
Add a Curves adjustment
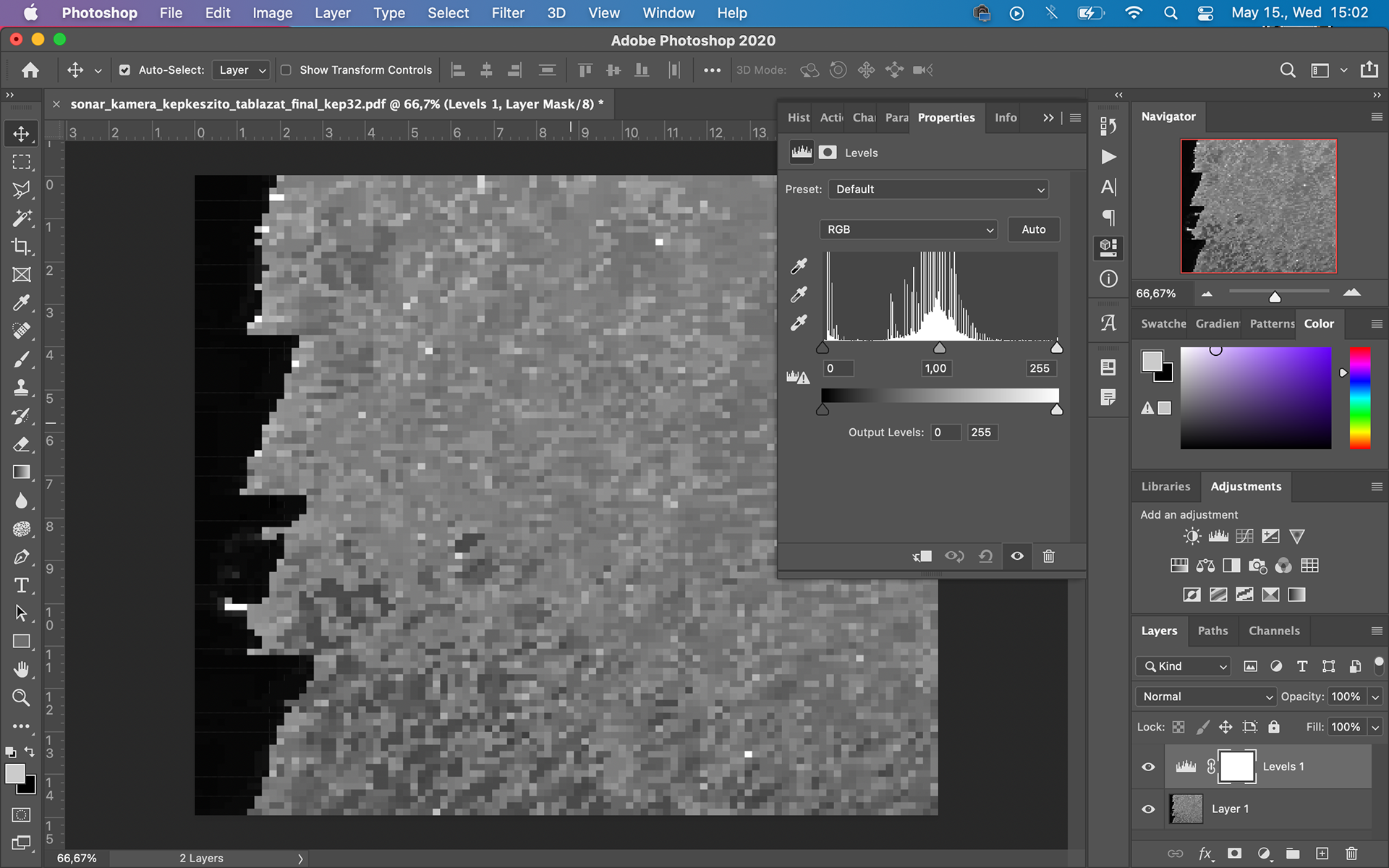coord(1244,536)
